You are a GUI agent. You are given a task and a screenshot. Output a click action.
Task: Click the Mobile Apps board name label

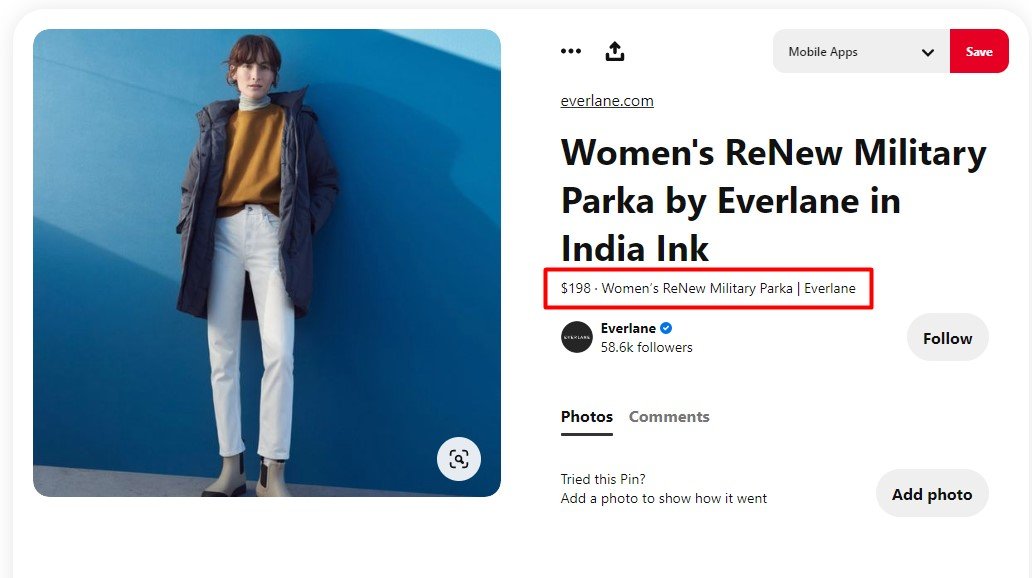(823, 51)
